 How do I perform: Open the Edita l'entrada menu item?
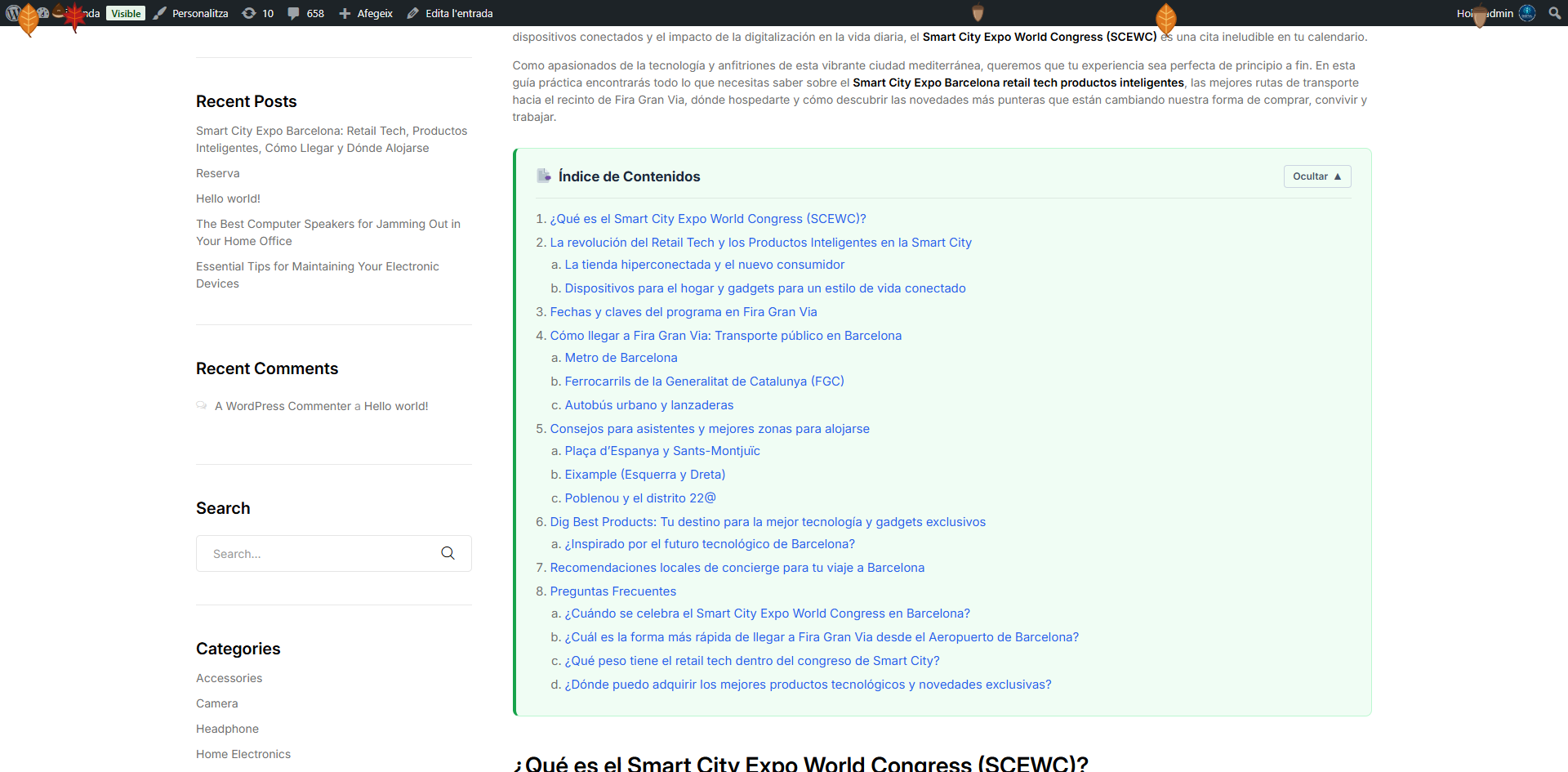[x=450, y=13]
